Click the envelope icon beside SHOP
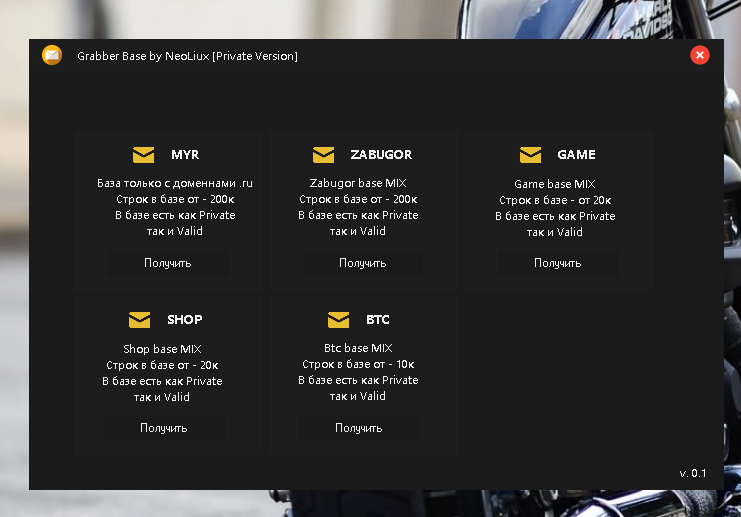Screen dimensions: 741x517 pyautogui.click(x=139, y=320)
